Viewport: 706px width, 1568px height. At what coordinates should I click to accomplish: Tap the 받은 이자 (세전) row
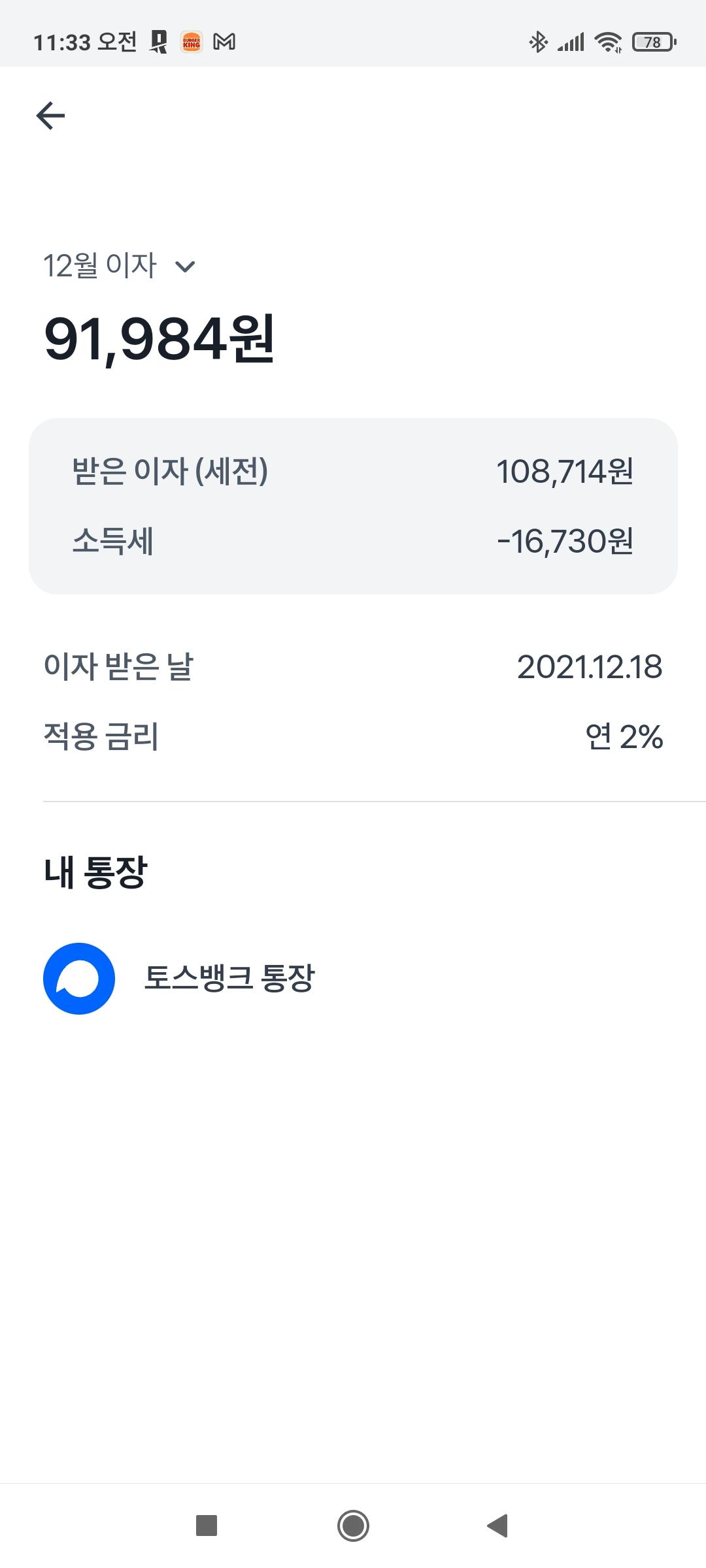coord(353,471)
